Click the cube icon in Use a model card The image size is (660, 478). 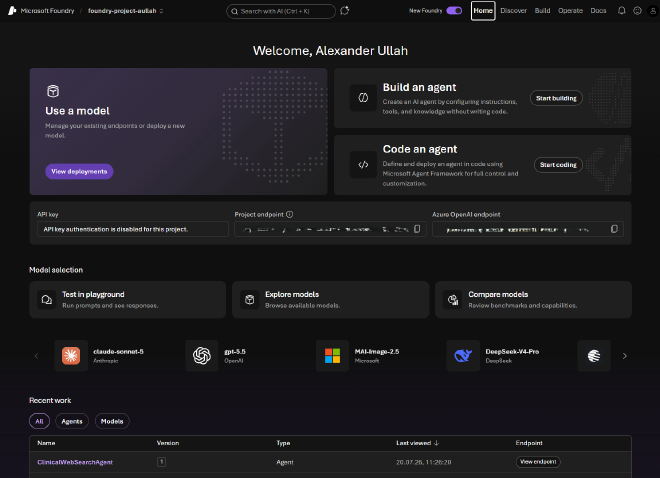click(53, 91)
